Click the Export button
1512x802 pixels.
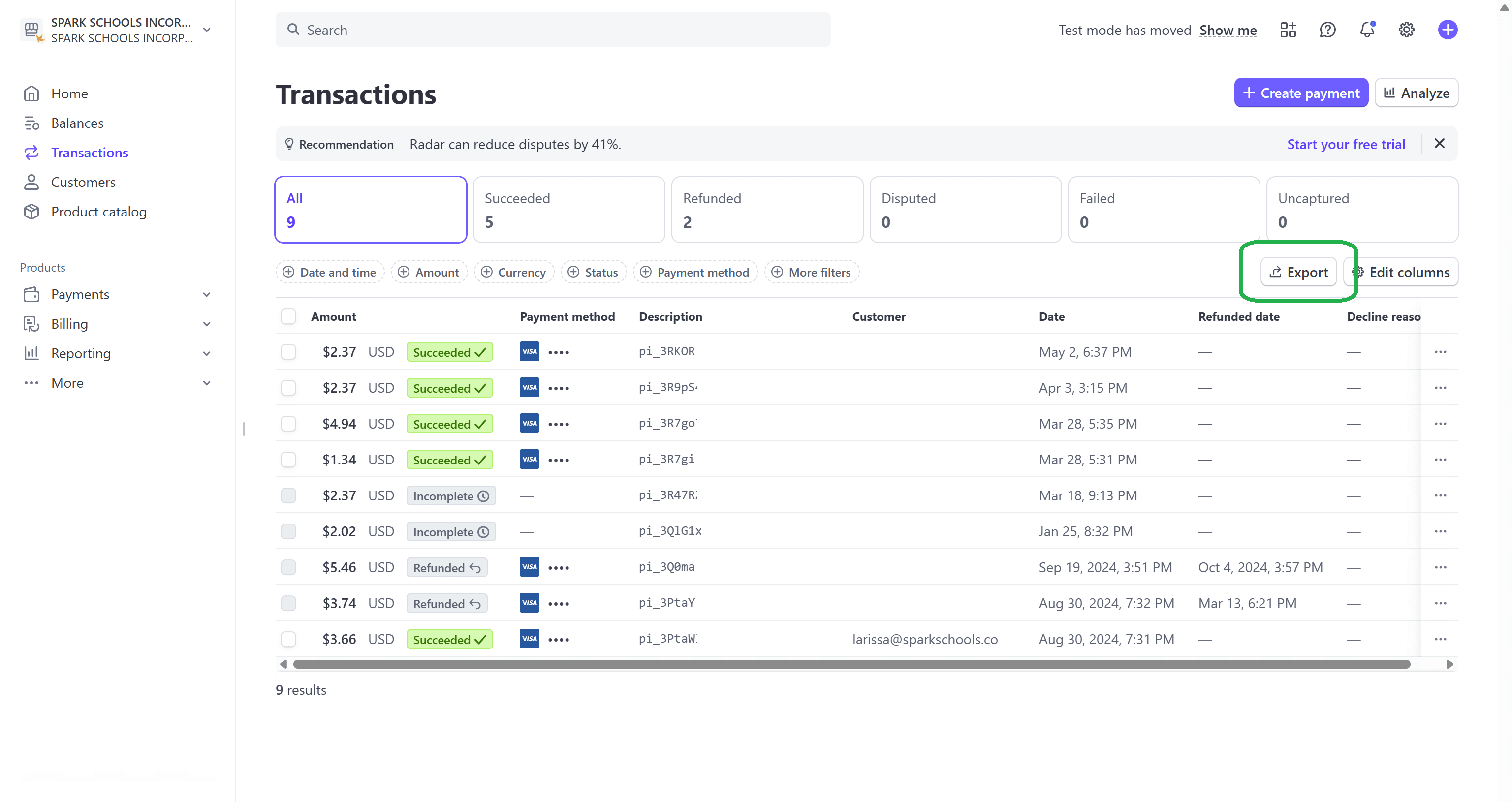pyautogui.click(x=1298, y=272)
